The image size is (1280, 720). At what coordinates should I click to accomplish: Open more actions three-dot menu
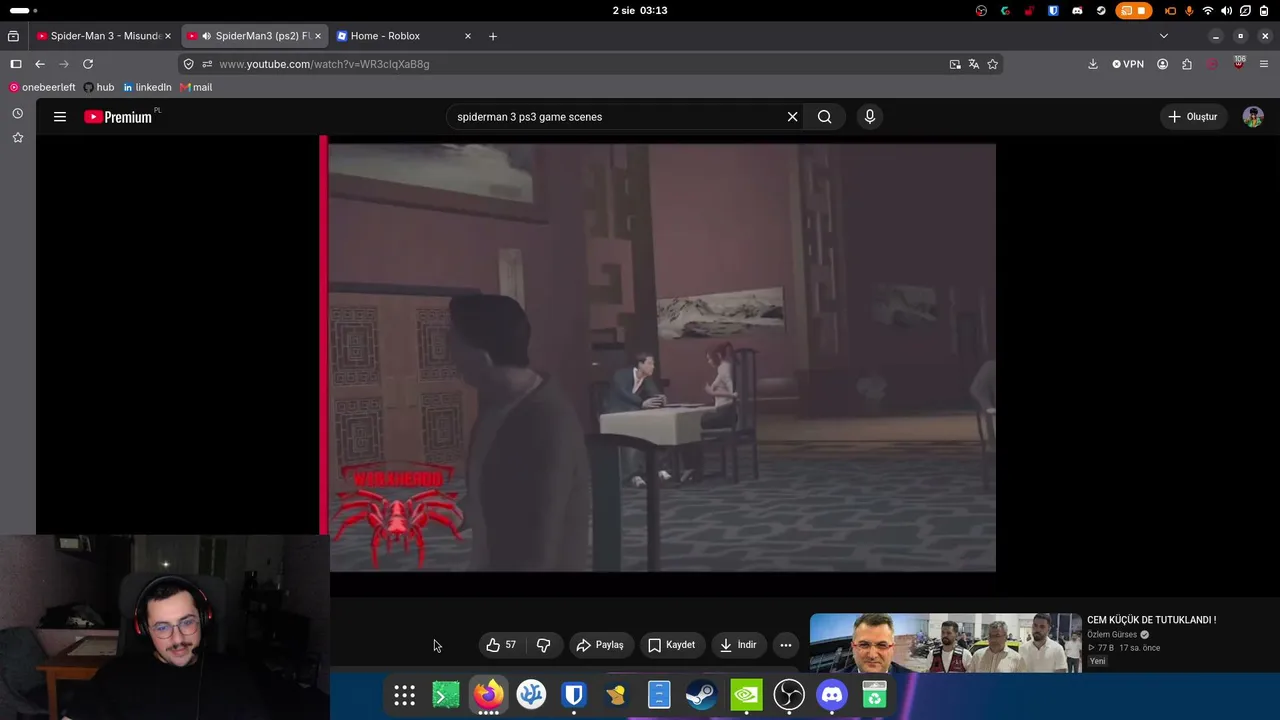[786, 645]
